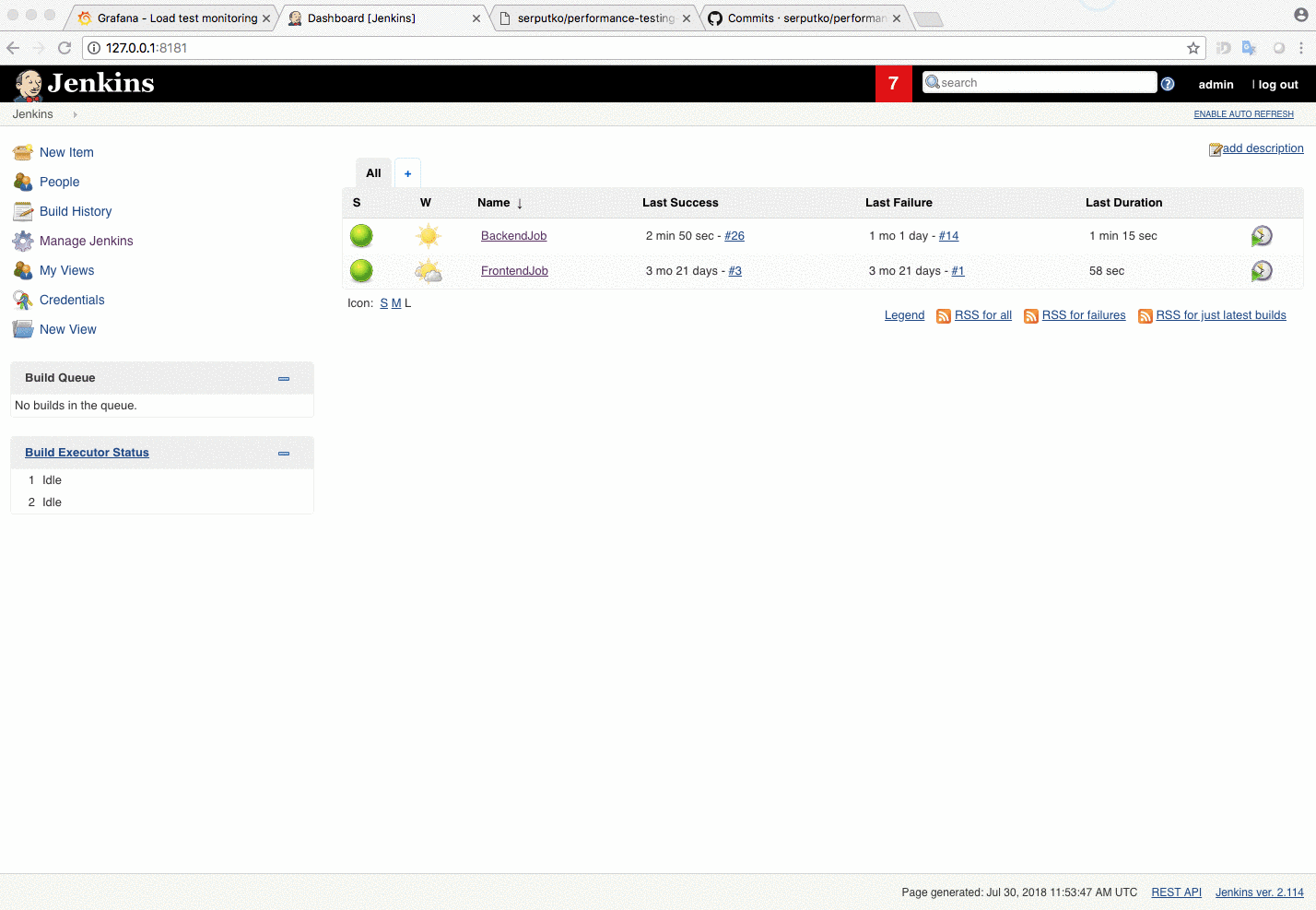Open Credentials link

(x=72, y=300)
